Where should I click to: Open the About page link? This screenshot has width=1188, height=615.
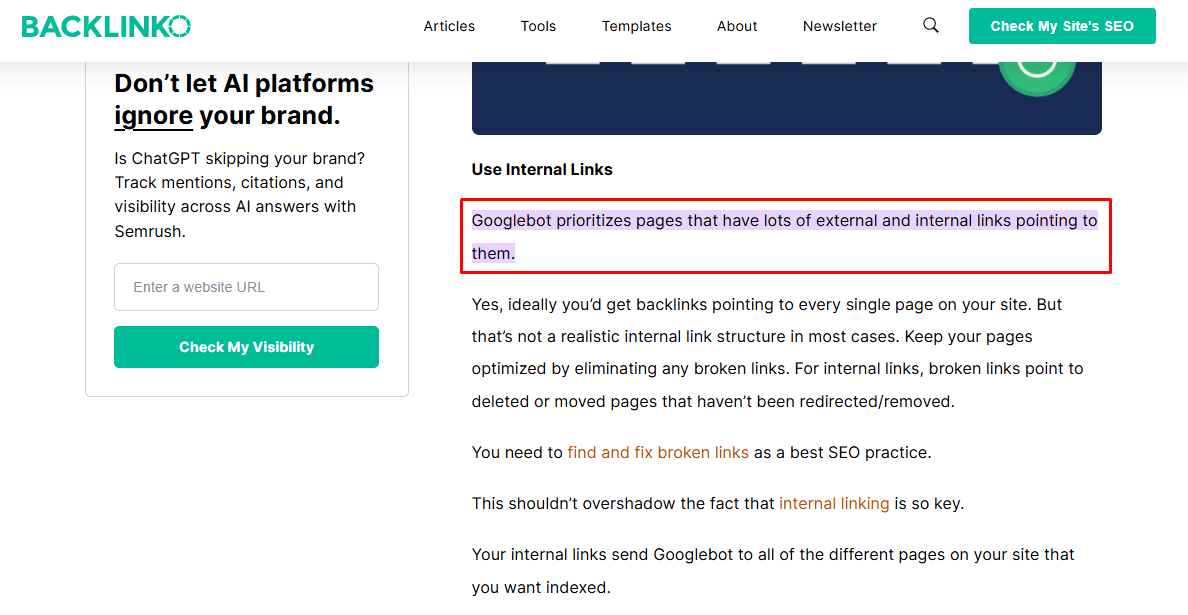[x=737, y=26]
